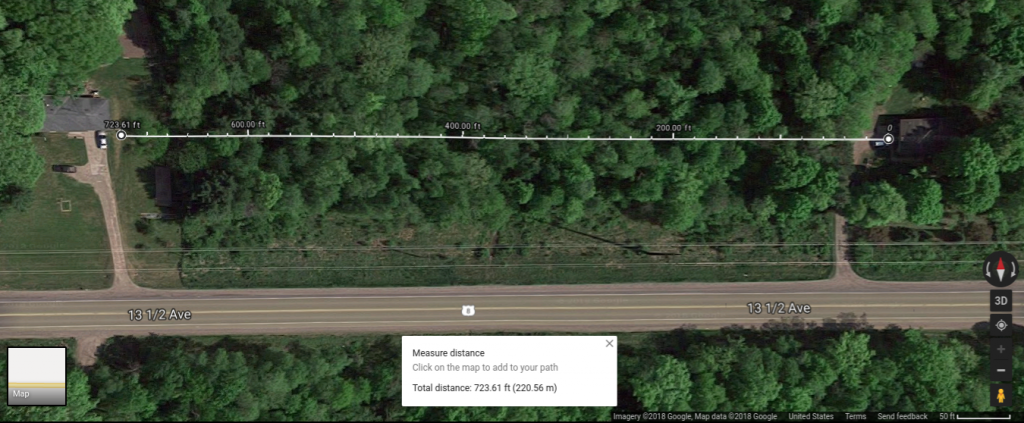Click the measurement end point at 723.61 ft
This screenshot has width=1024, height=423.
click(x=121, y=135)
